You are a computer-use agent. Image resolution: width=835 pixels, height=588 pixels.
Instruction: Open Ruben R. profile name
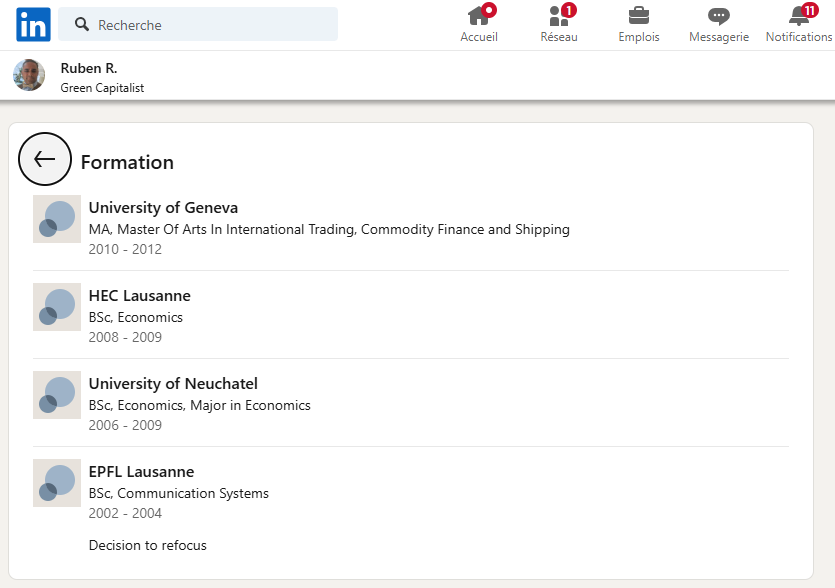pos(89,68)
